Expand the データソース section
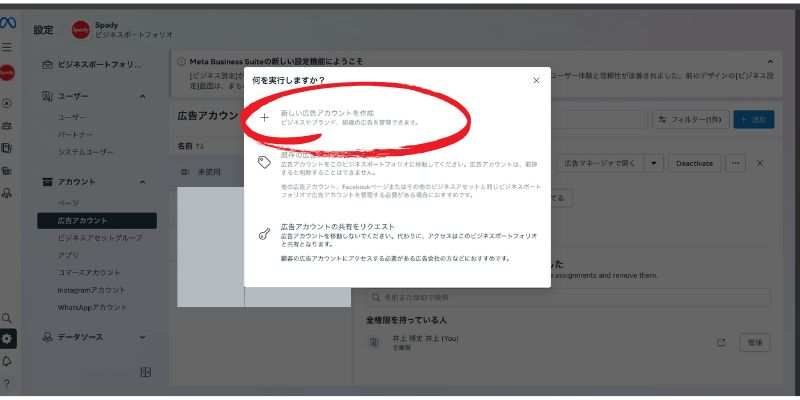This screenshot has height=400, width=800. point(143,337)
